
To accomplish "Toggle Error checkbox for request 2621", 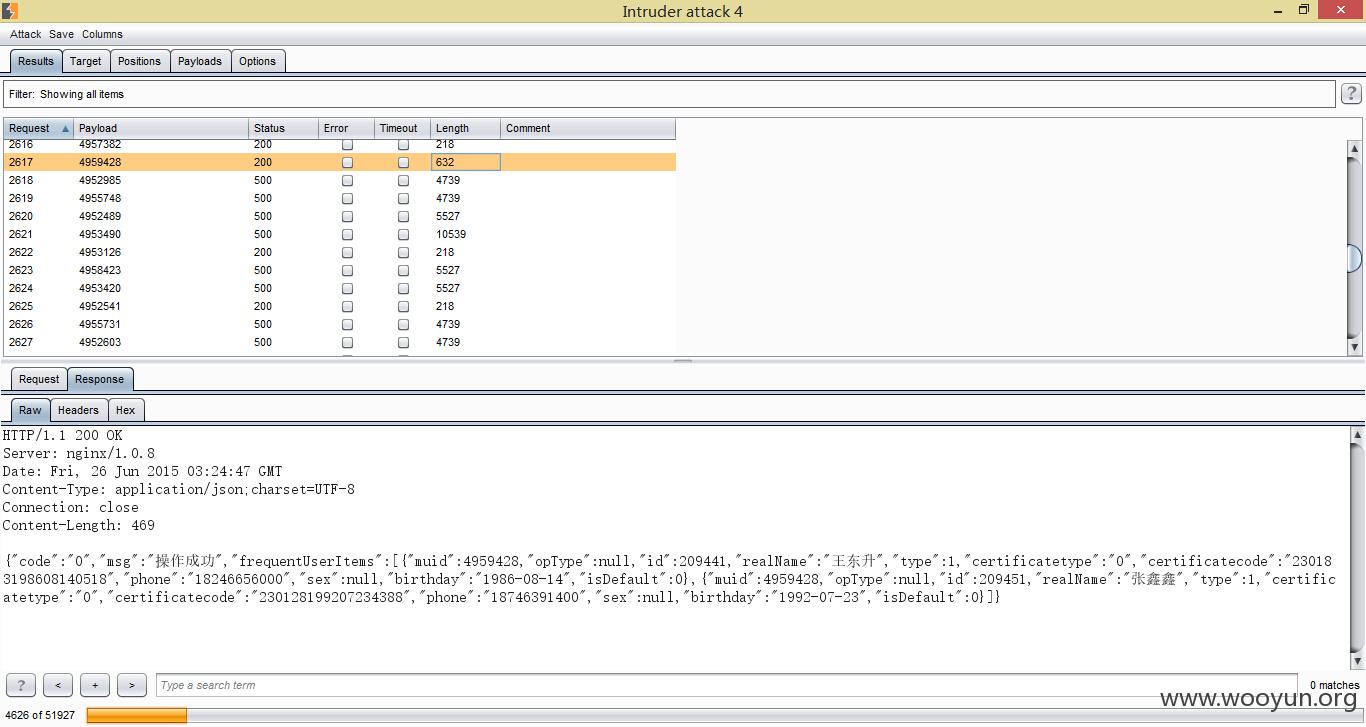I will point(347,234).
